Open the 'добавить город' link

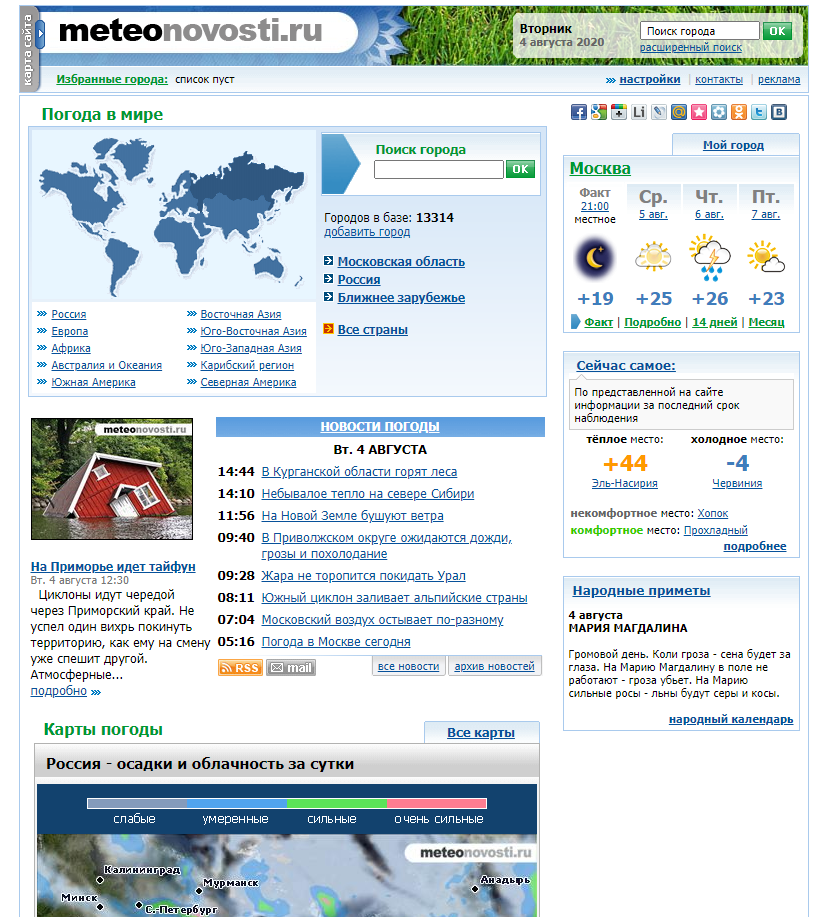coord(367,232)
